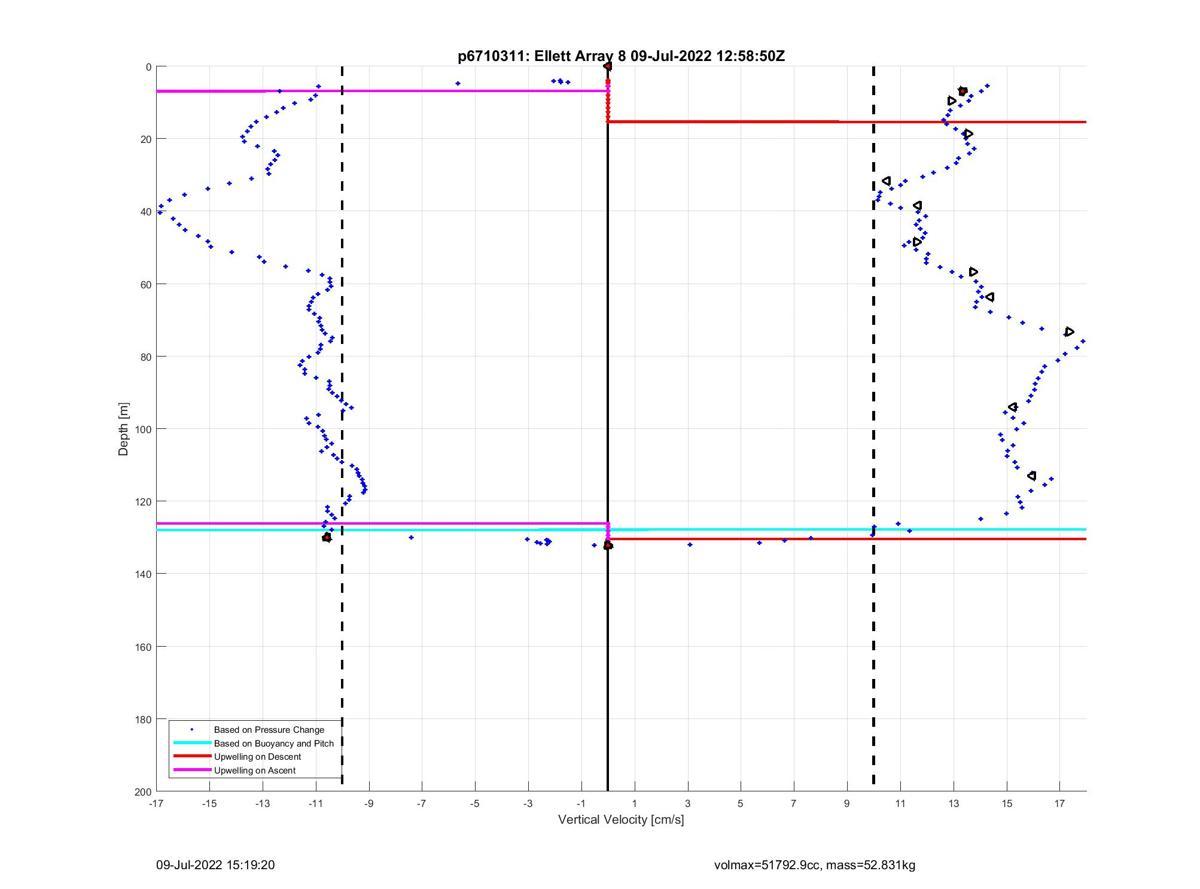This screenshot has height=889, width=1200.
Task: Click the x-axis tick label '7'
Action: click(x=794, y=803)
